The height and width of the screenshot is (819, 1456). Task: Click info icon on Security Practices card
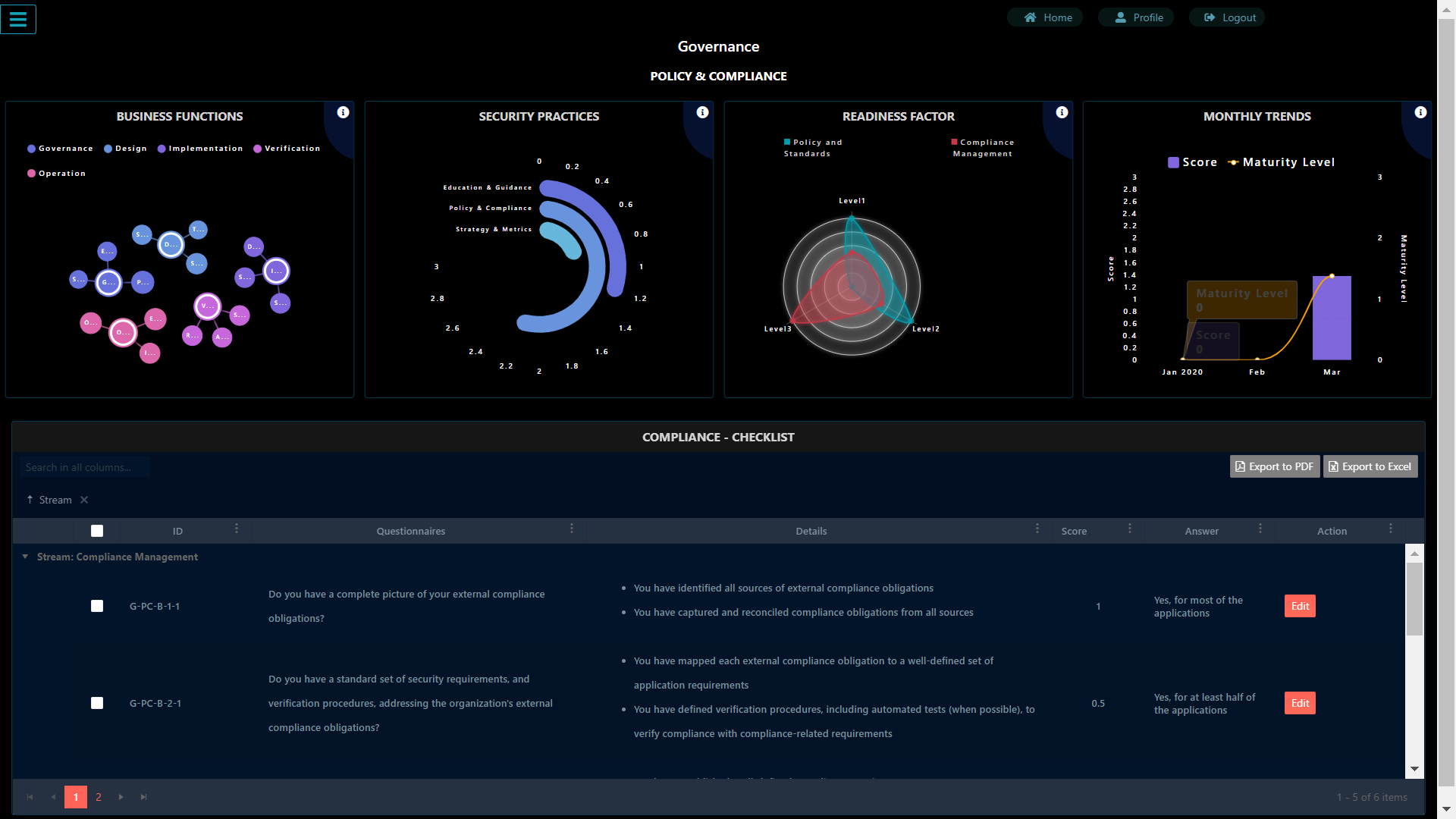(703, 112)
